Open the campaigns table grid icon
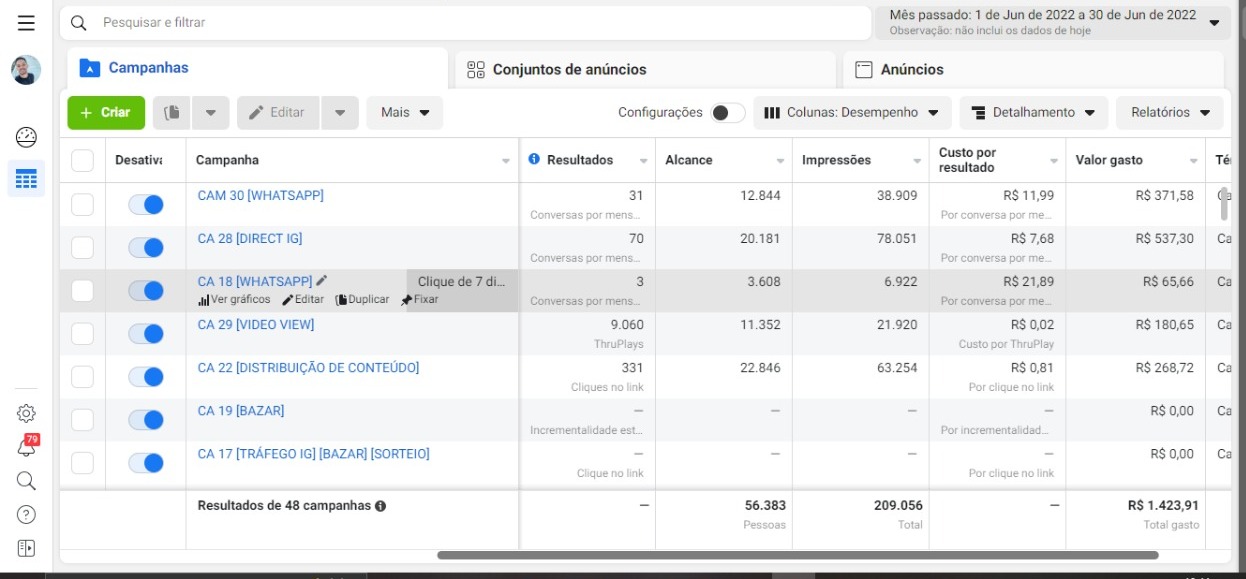Image resolution: width=1246 pixels, height=579 pixels. [x=26, y=179]
